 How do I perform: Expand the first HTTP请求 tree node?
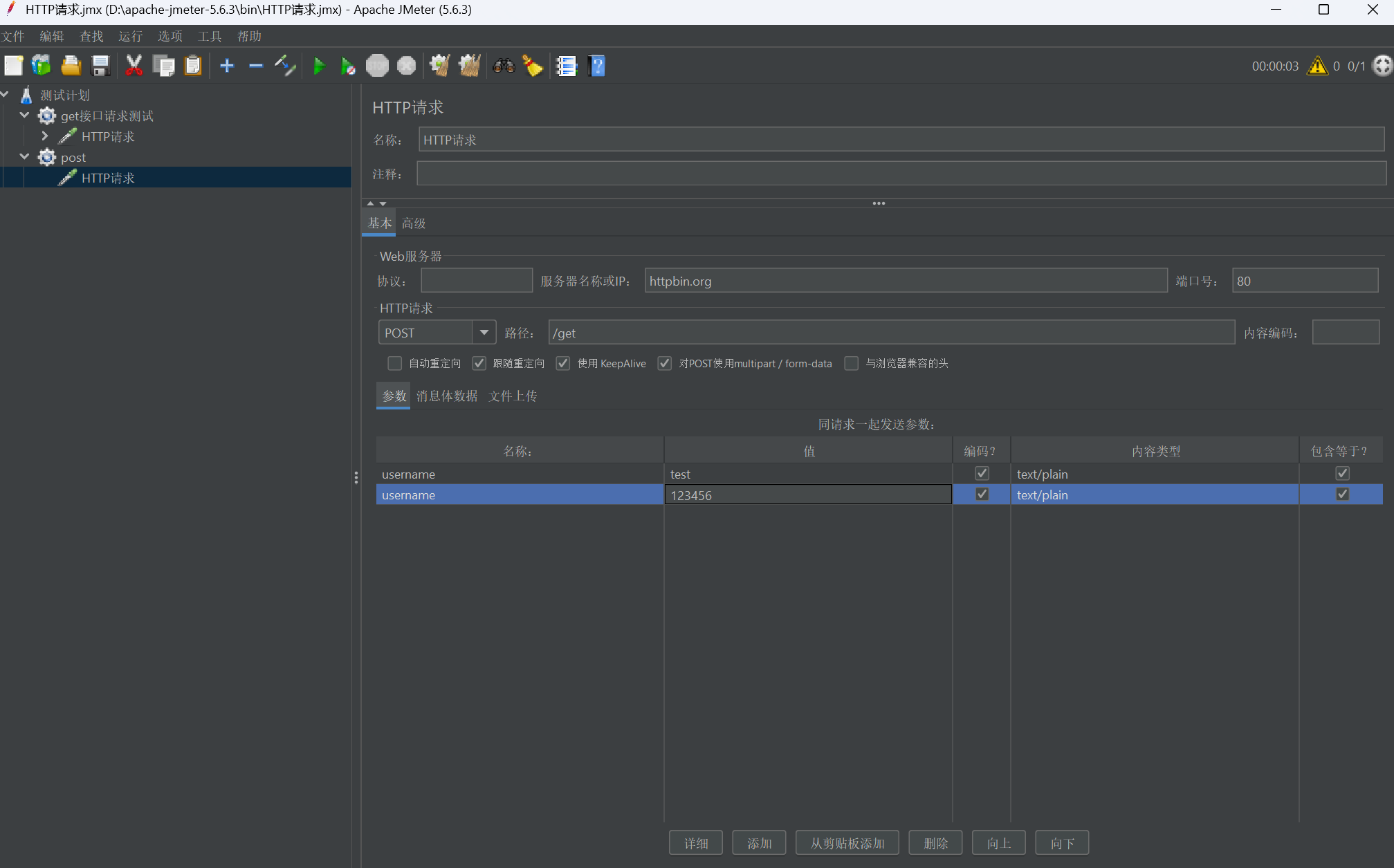(45, 136)
